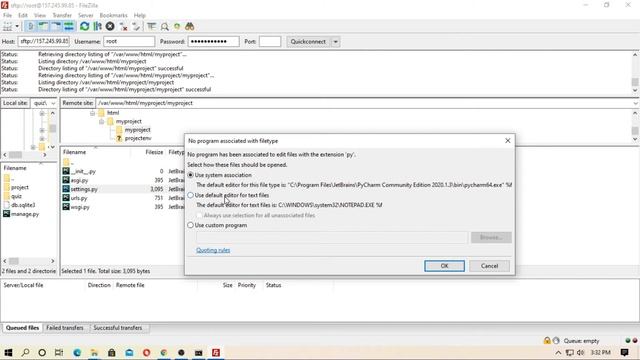640x360 pixels.
Task: Switch to Queued files tab
Action: point(22,328)
